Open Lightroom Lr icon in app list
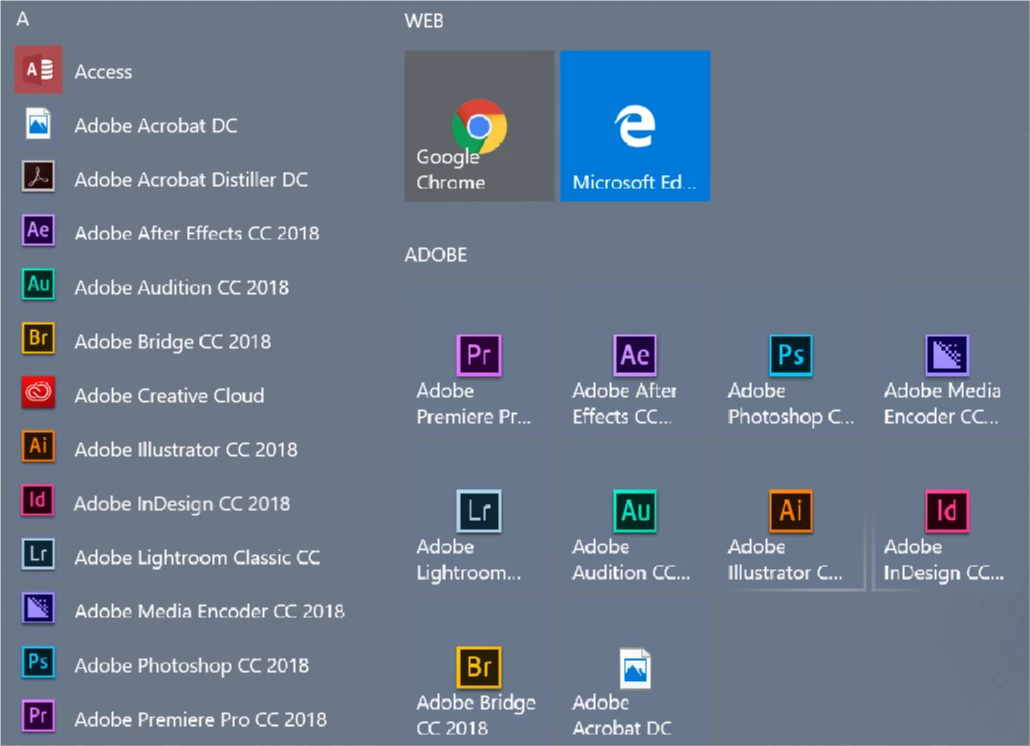Viewport: 1030px width, 746px height. tap(38, 554)
